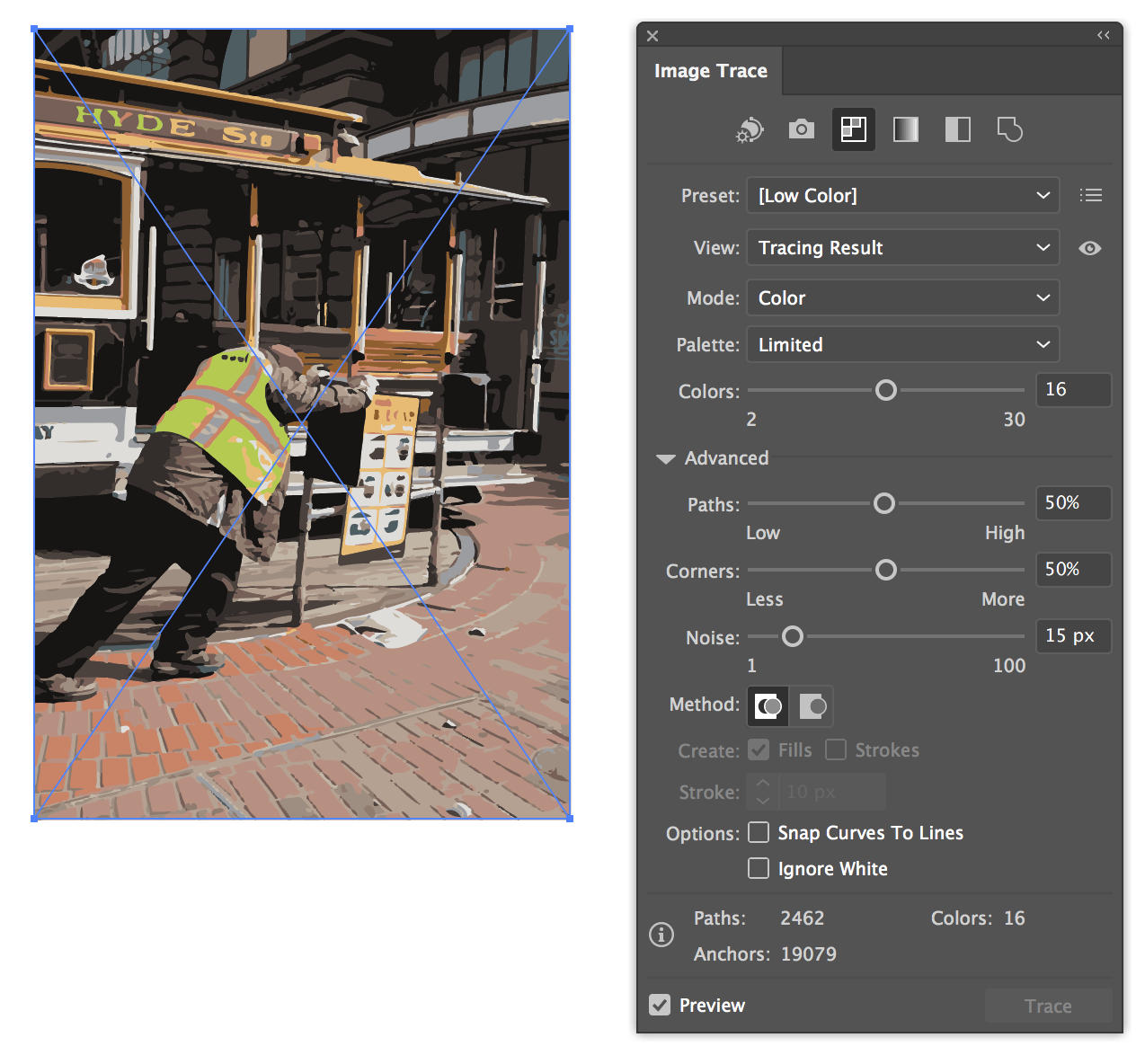Open the Palette dropdown set to Limited
This screenshot has width=1145, height=1064.
[902, 345]
